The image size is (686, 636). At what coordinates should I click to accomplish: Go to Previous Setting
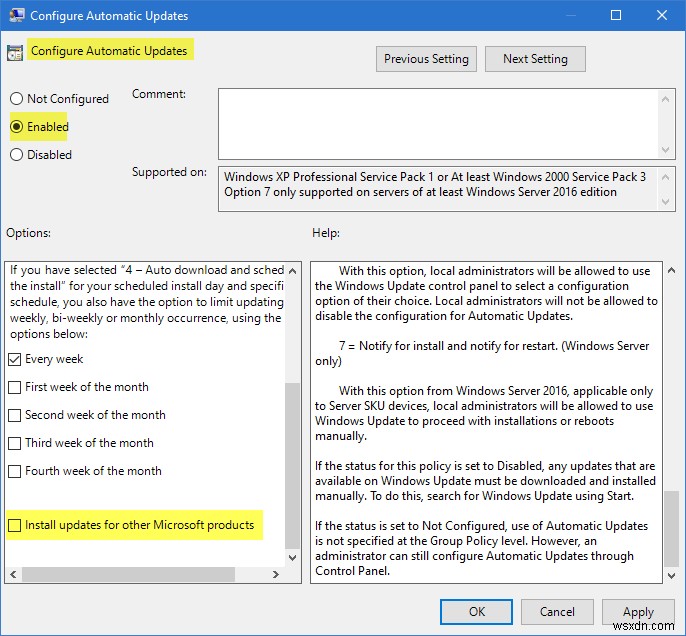426,59
